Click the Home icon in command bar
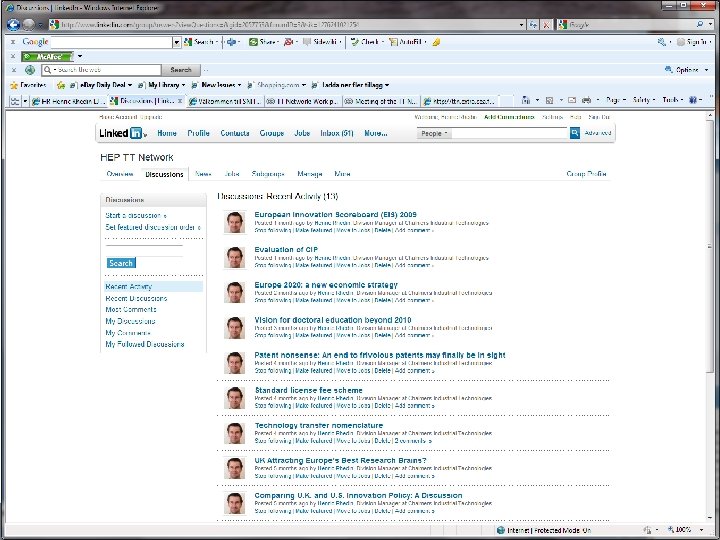Screen dimensions: 720x540 tap(526, 100)
